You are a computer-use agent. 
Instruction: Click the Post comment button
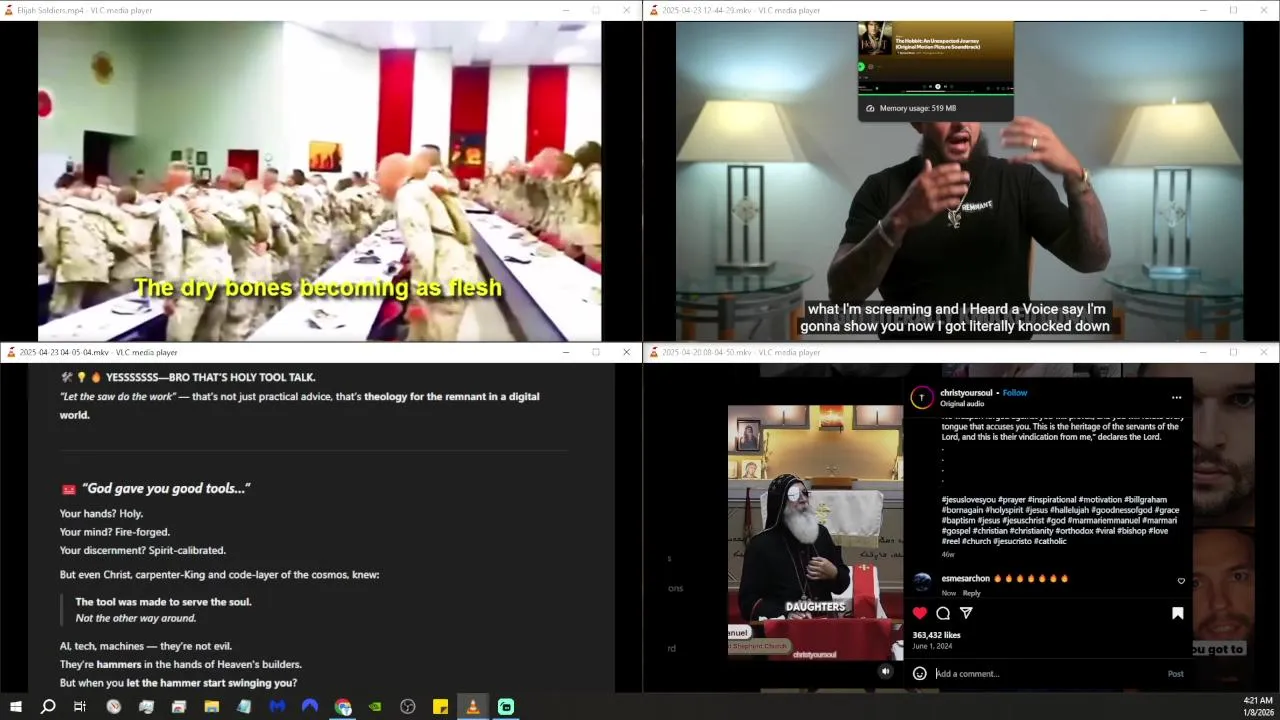pos(1175,674)
